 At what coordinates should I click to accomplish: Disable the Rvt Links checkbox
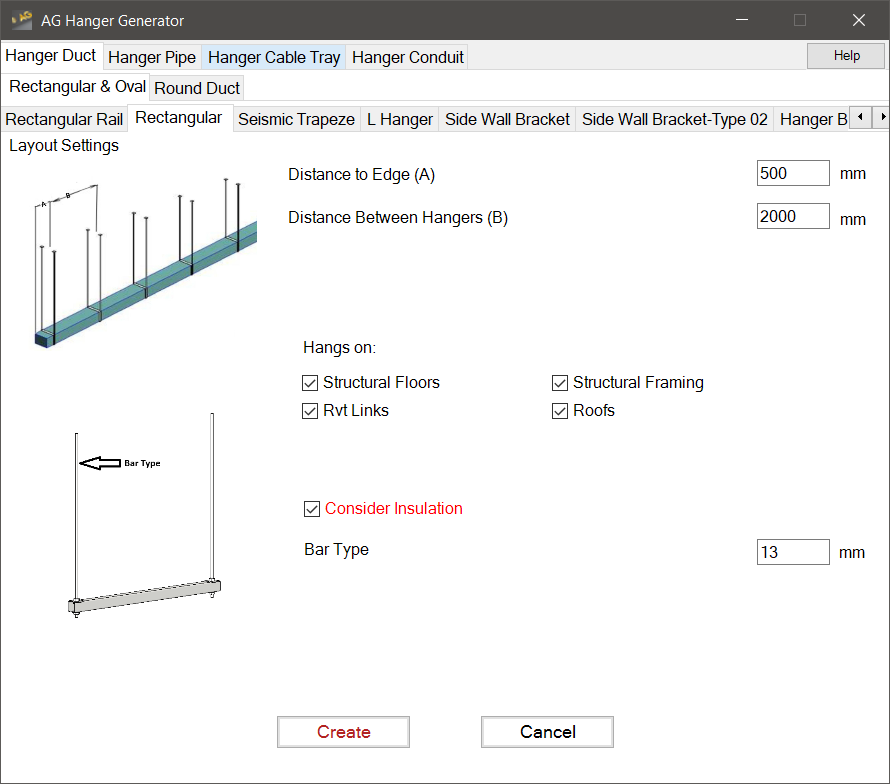pyautogui.click(x=310, y=411)
